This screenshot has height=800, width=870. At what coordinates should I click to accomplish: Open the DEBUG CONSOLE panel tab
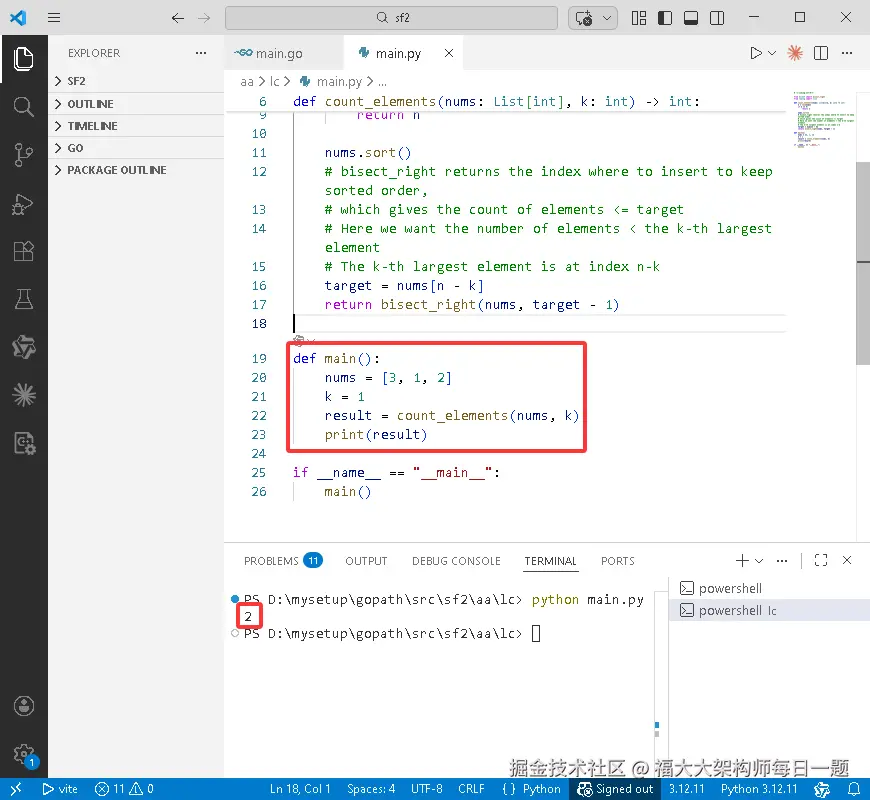click(x=456, y=561)
